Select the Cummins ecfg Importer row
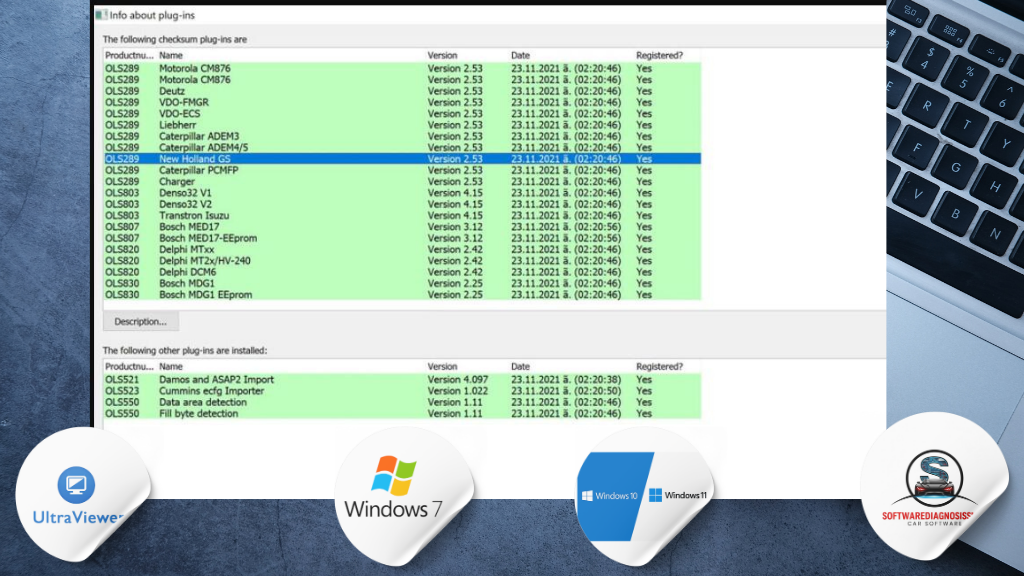The height and width of the screenshot is (576, 1024). coord(211,391)
